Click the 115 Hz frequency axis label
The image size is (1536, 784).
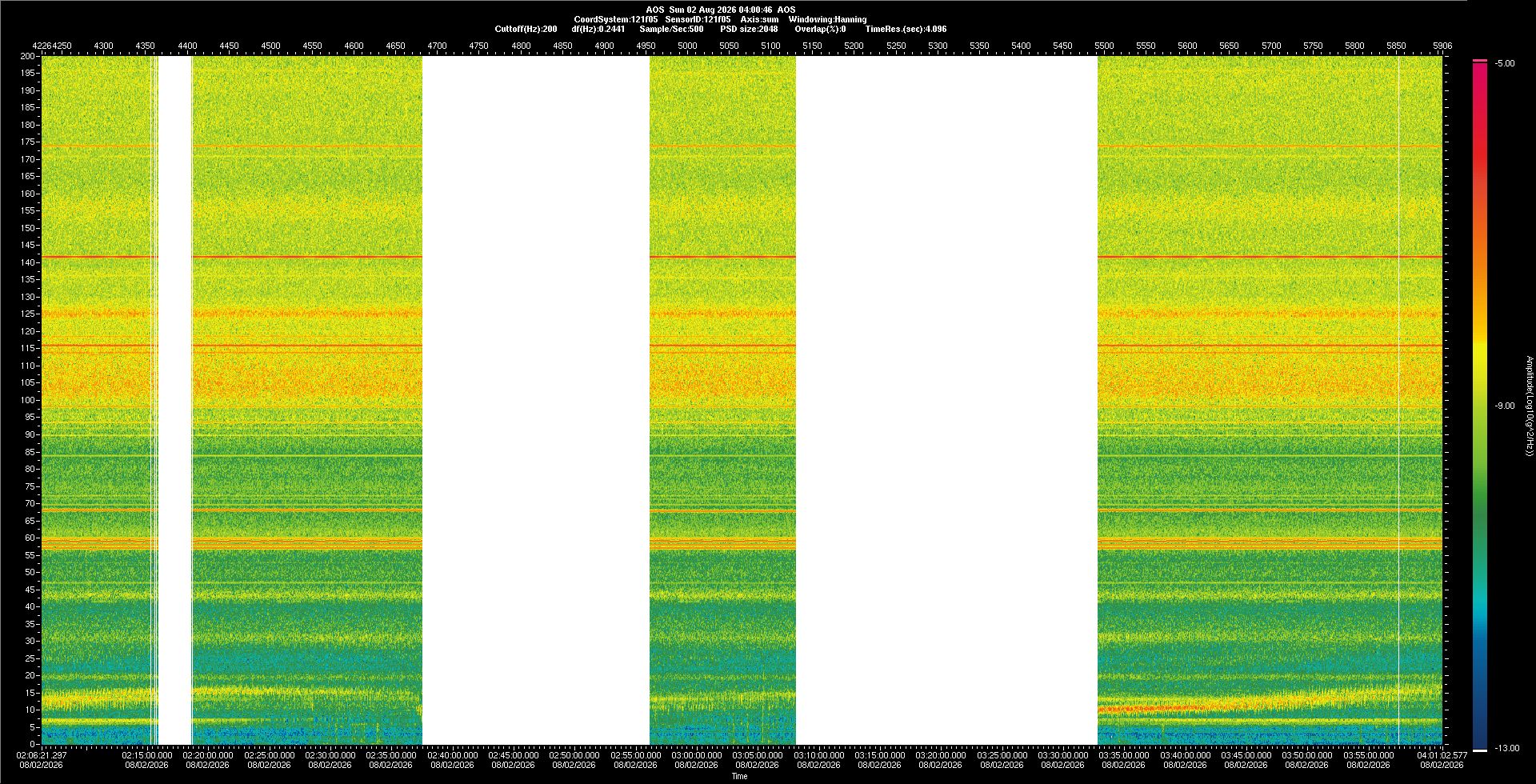[x=28, y=348]
